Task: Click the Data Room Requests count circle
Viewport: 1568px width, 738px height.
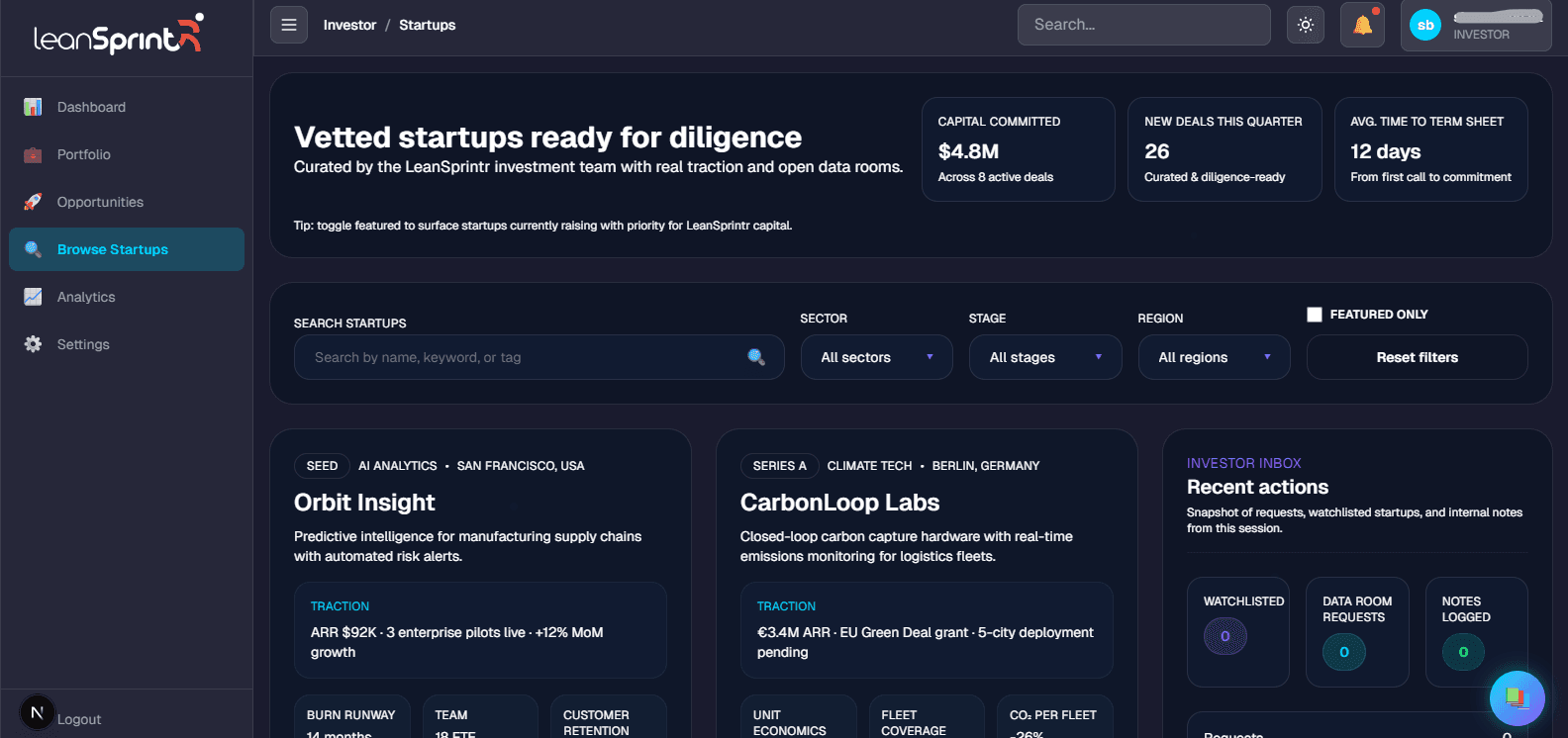Action: point(1344,652)
